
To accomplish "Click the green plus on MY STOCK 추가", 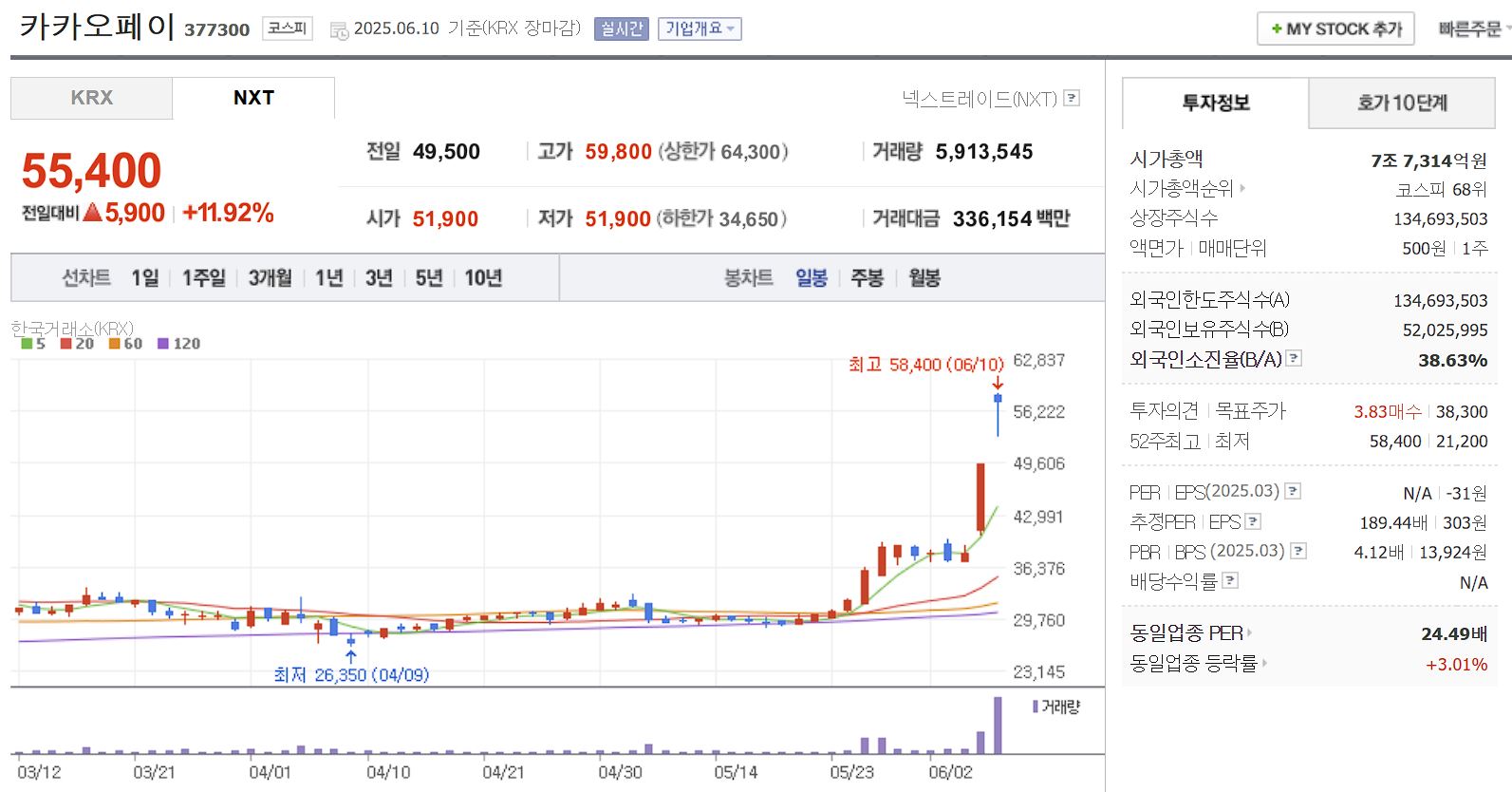I will (1277, 29).
